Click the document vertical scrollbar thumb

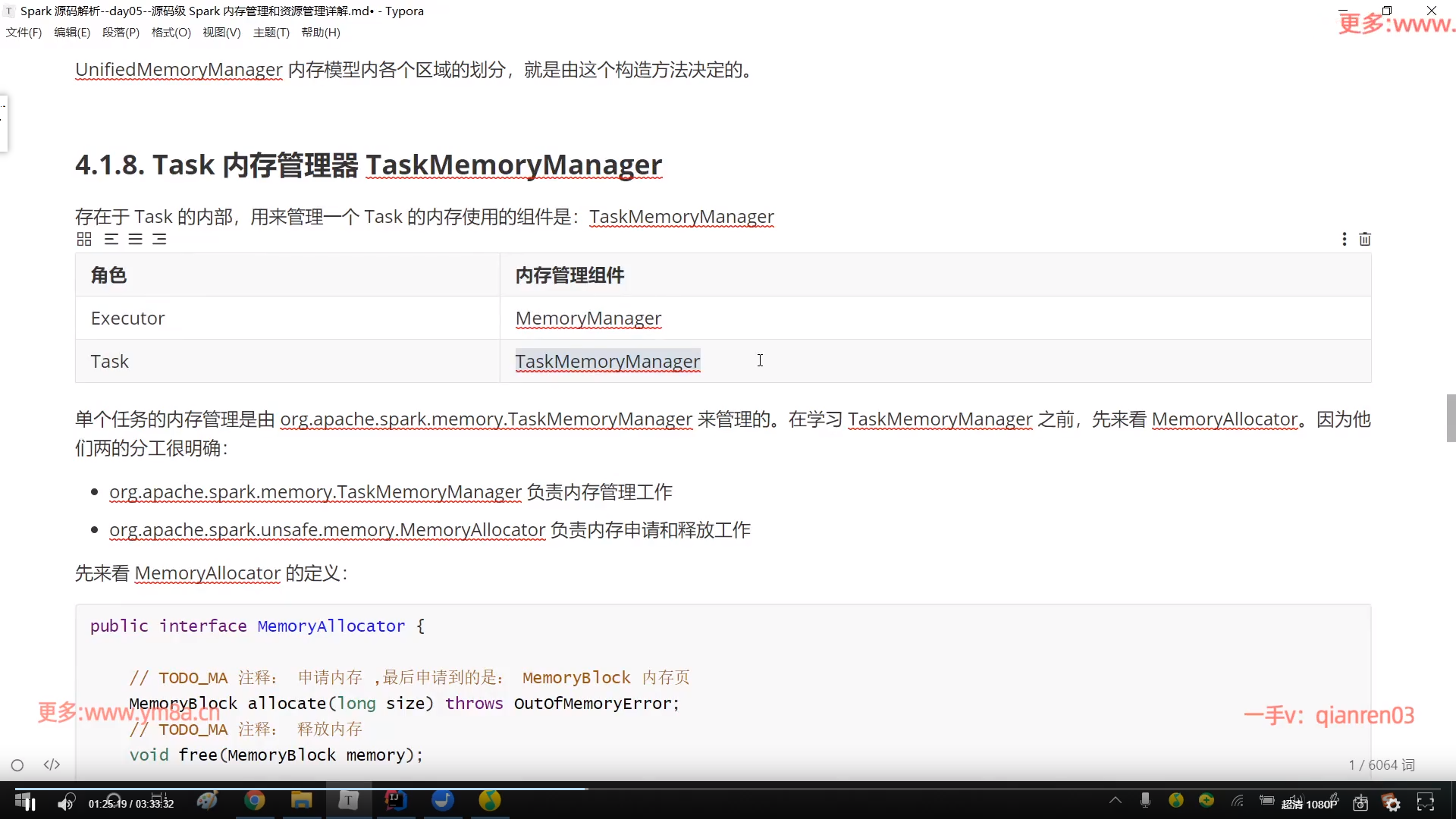pyautogui.click(x=1451, y=418)
